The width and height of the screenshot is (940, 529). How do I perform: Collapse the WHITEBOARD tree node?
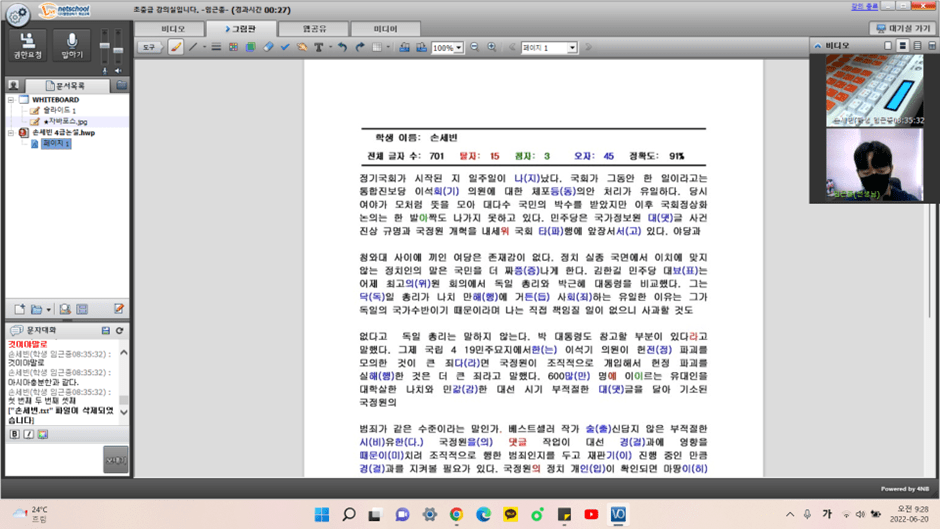[11, 100]
